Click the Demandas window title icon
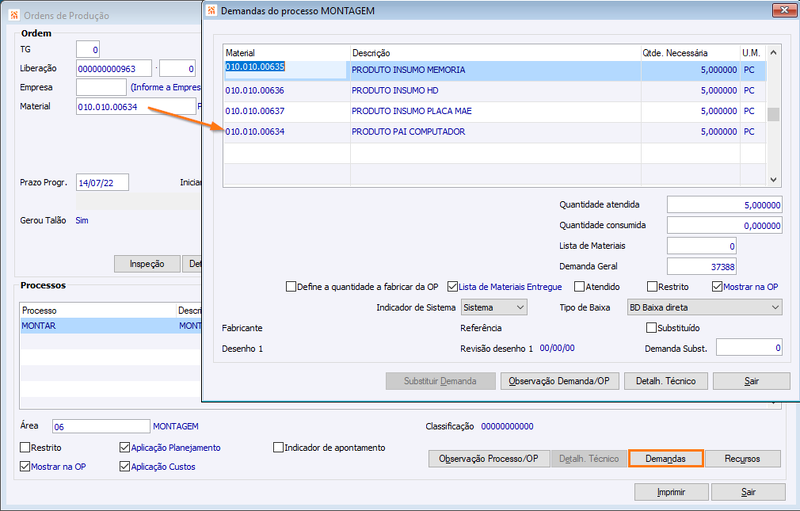The image size is (800, 511). [x=211, y=11]
